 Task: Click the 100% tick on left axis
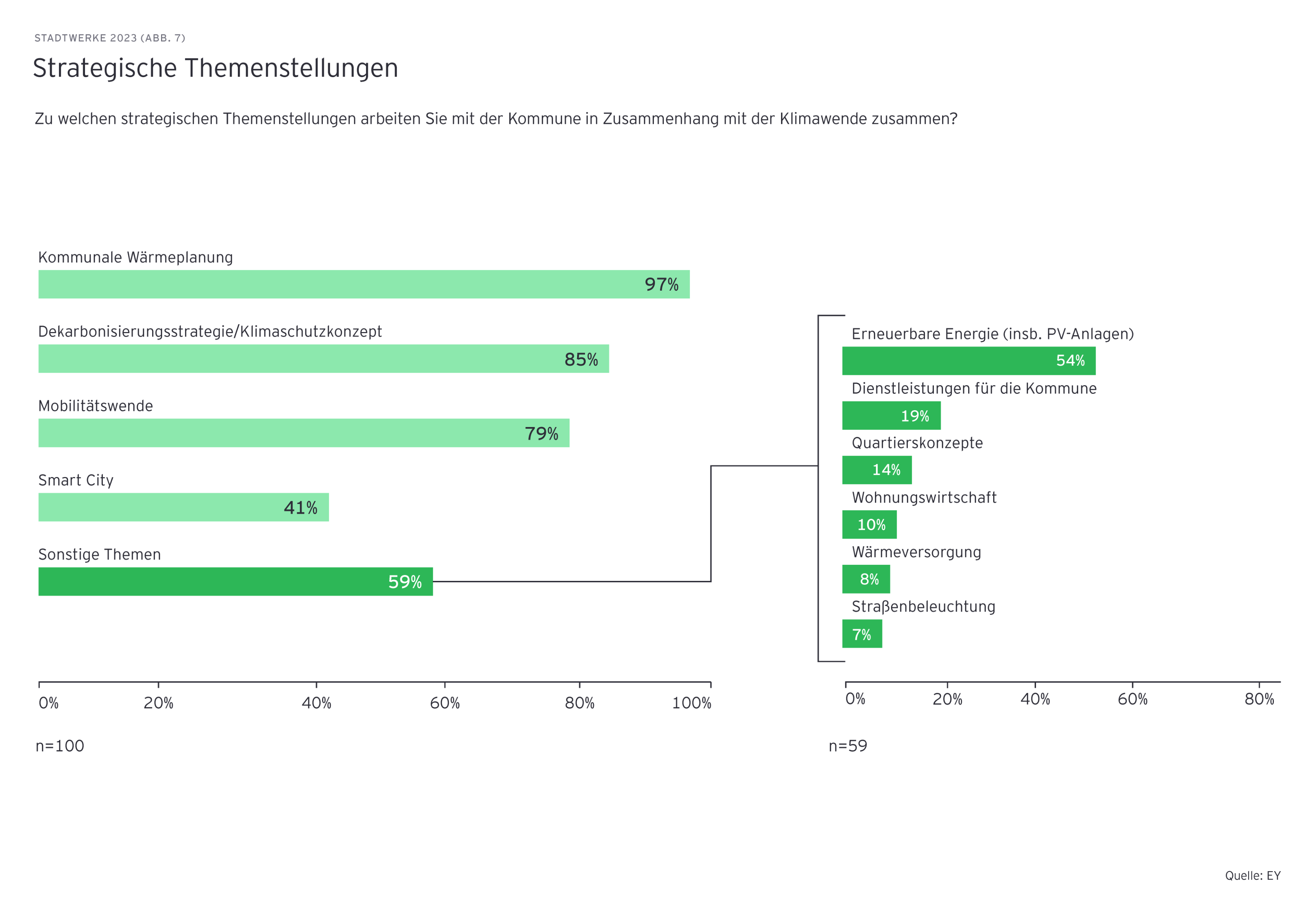692,703
